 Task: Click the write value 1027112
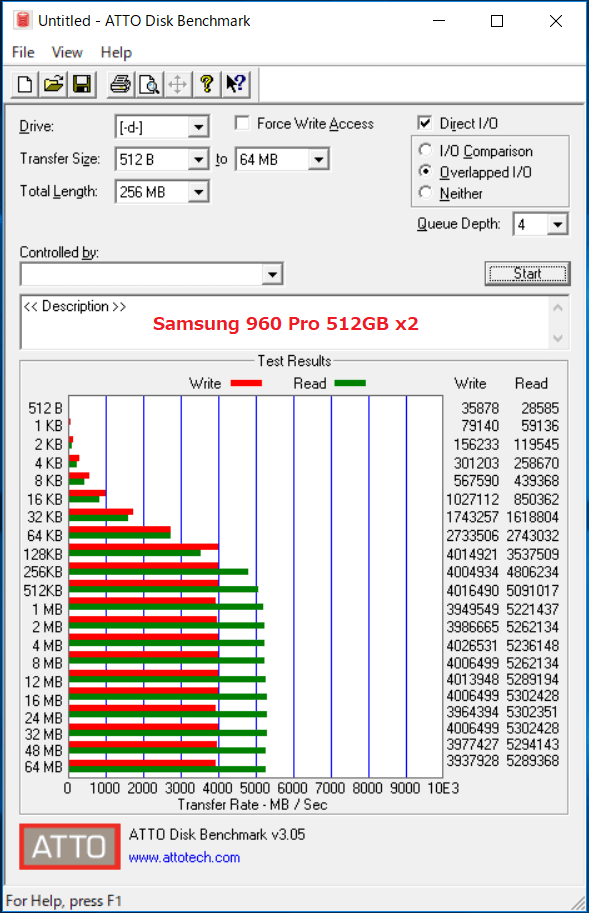[473, 499]
